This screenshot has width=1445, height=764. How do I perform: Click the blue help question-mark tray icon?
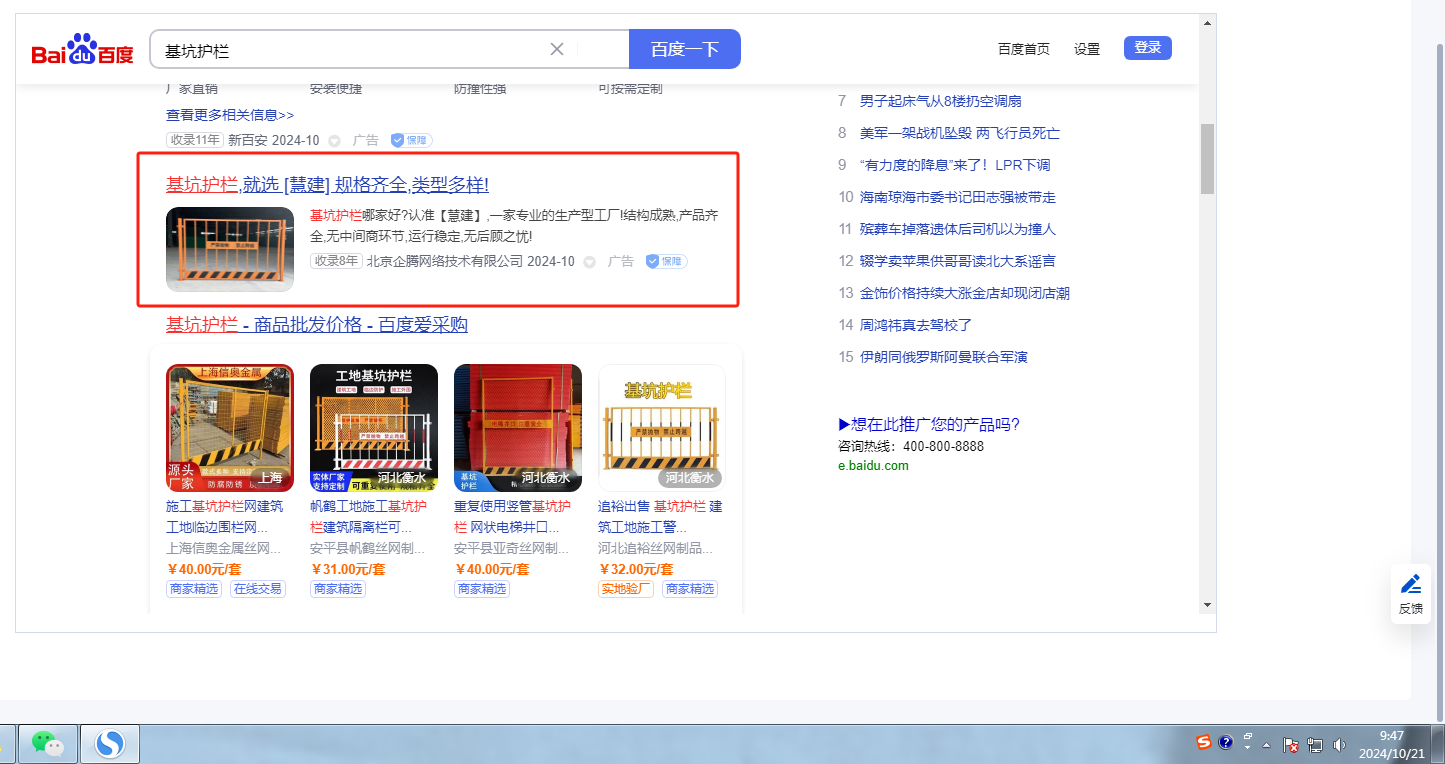pos(1226,743)
